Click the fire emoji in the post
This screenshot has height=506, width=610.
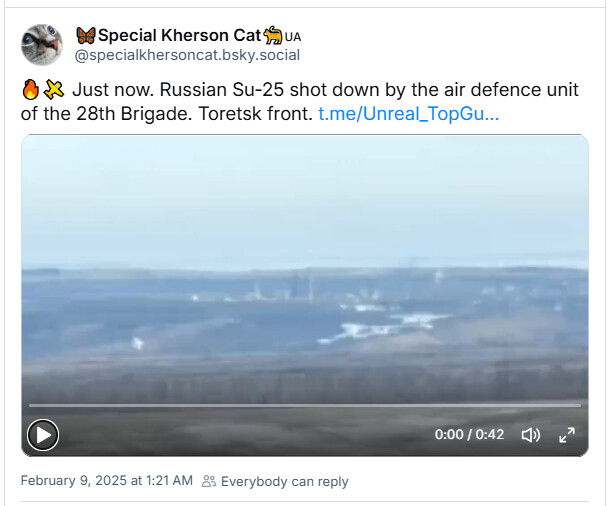click(x=30, y=89)
